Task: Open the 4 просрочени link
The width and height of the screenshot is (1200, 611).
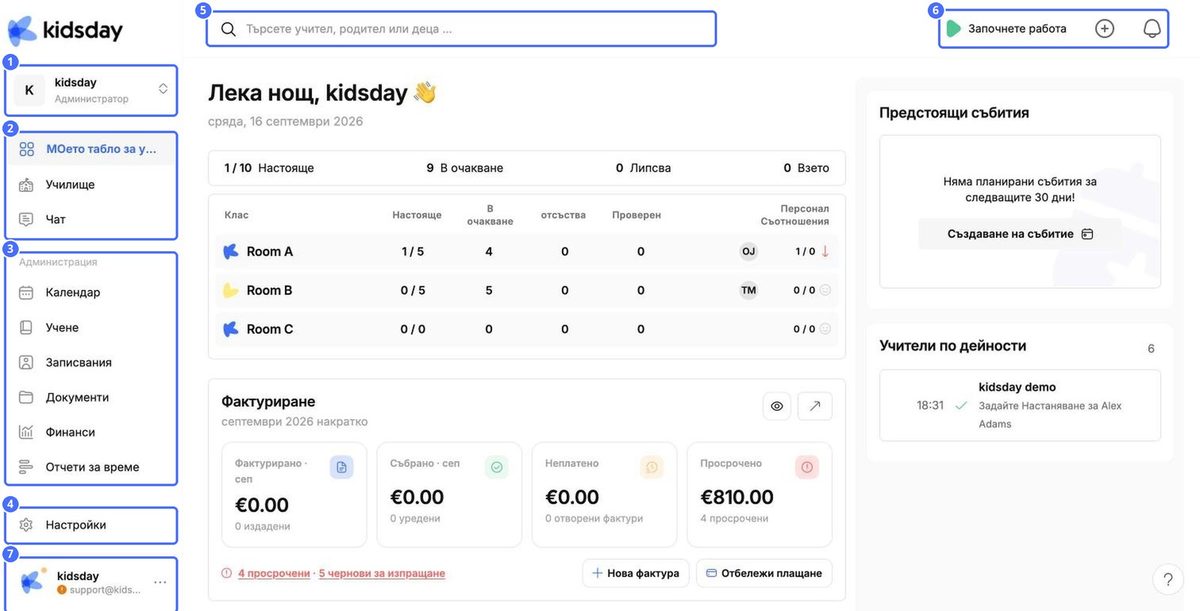Action: [274, 573]
